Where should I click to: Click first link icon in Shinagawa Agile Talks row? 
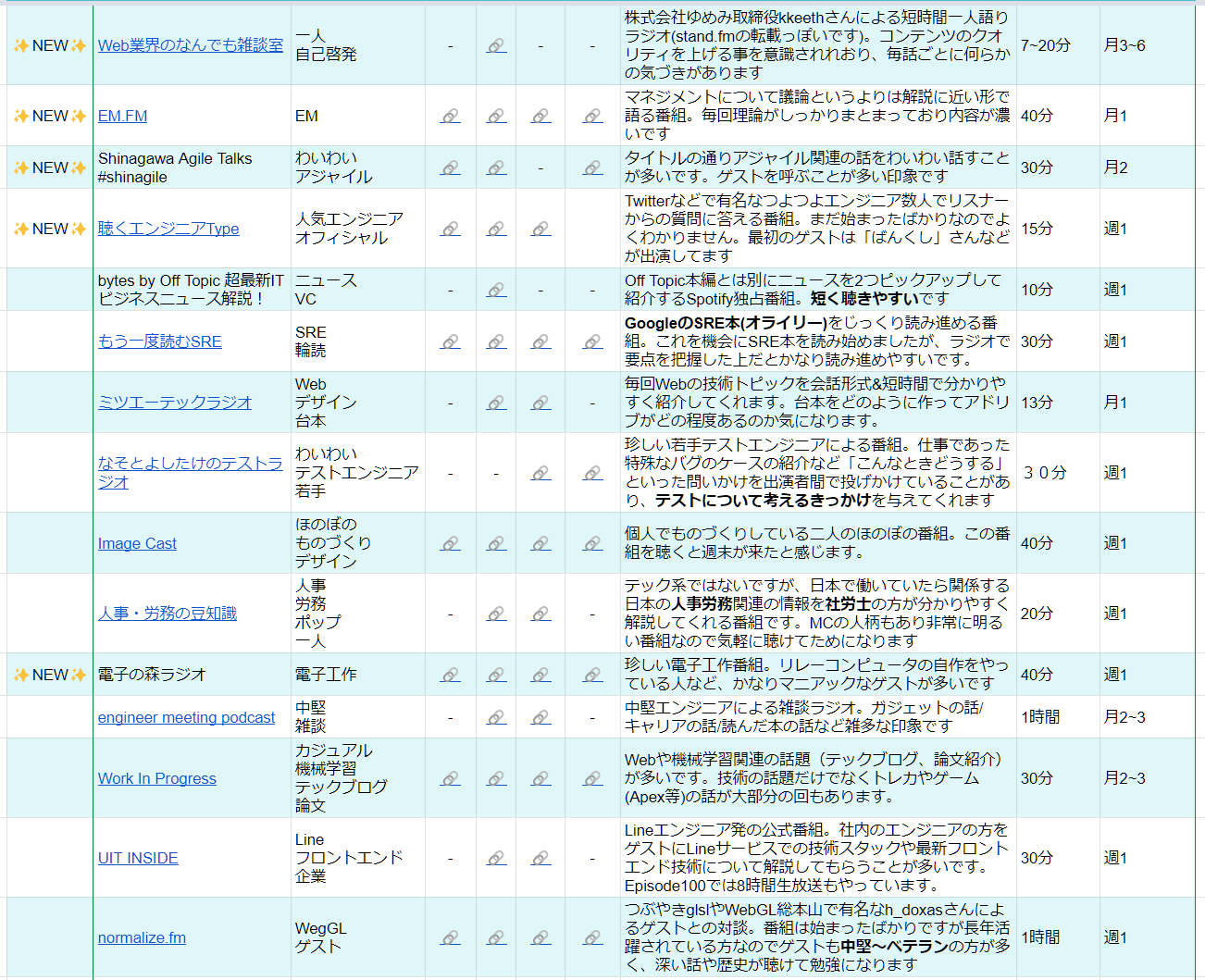coord(451,167)
